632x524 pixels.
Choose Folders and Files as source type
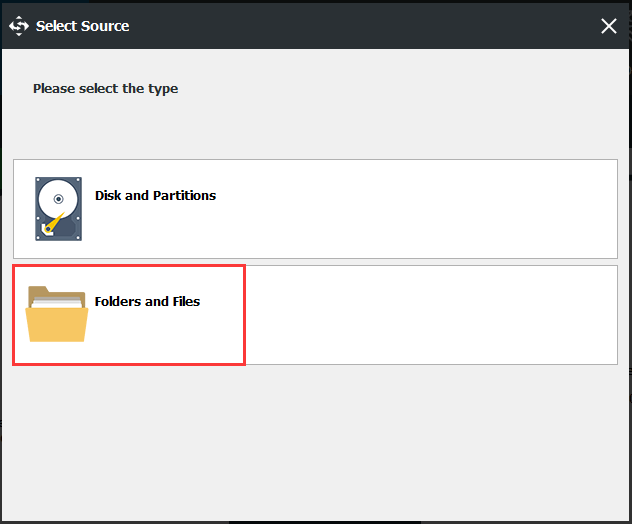coord(315,315)
